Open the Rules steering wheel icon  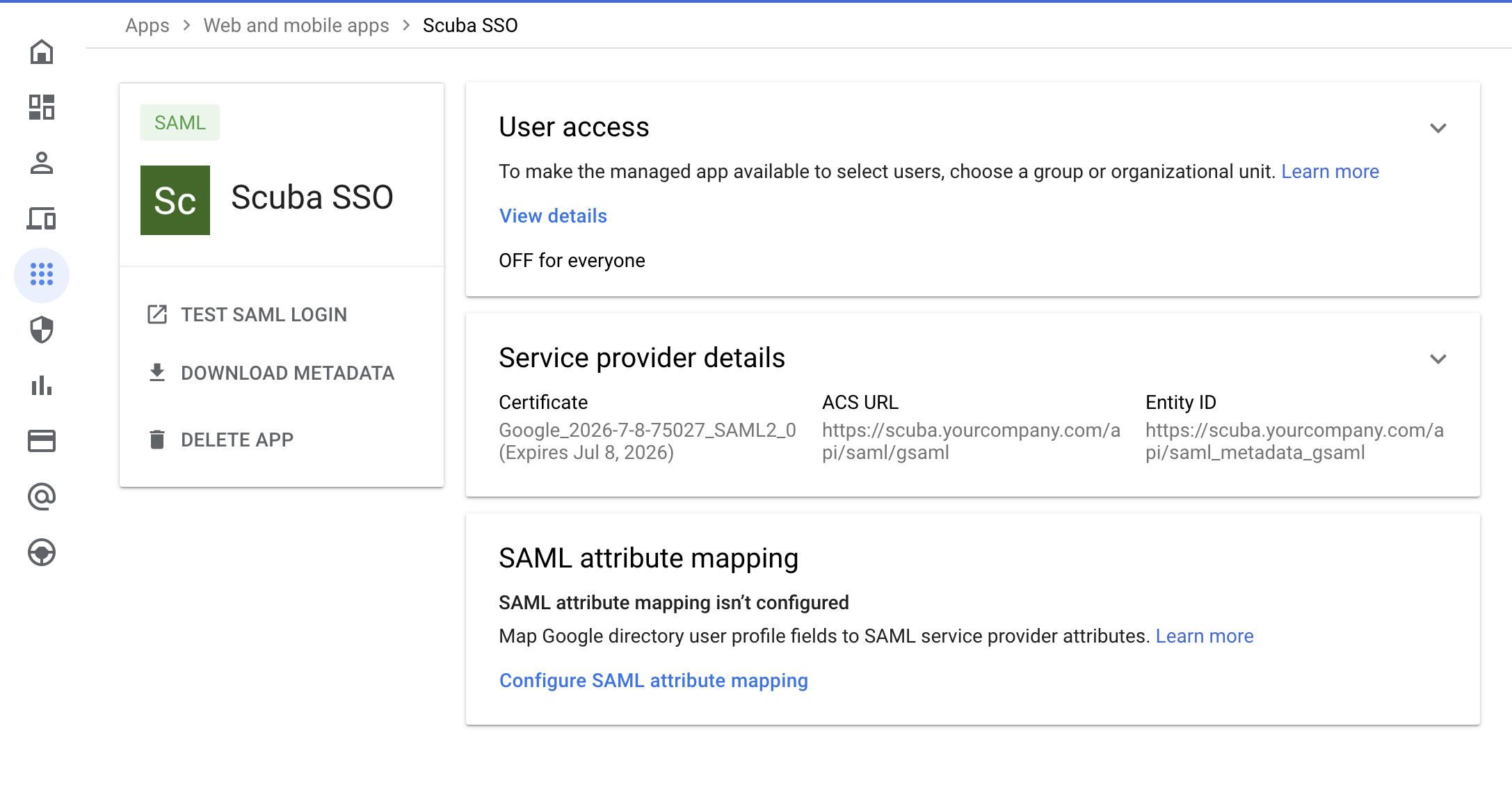(42, 552)
